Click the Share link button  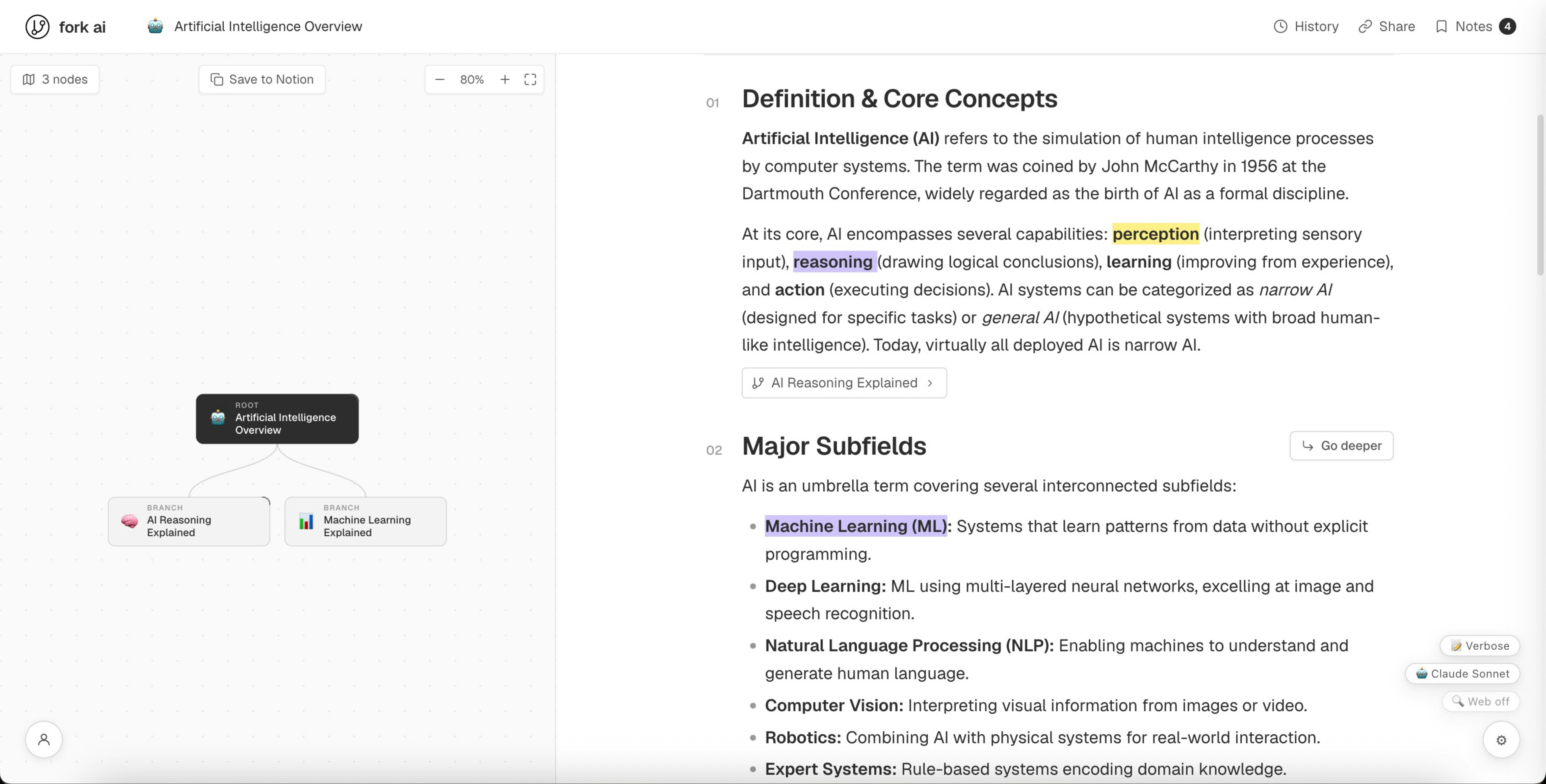point(1387,26)
